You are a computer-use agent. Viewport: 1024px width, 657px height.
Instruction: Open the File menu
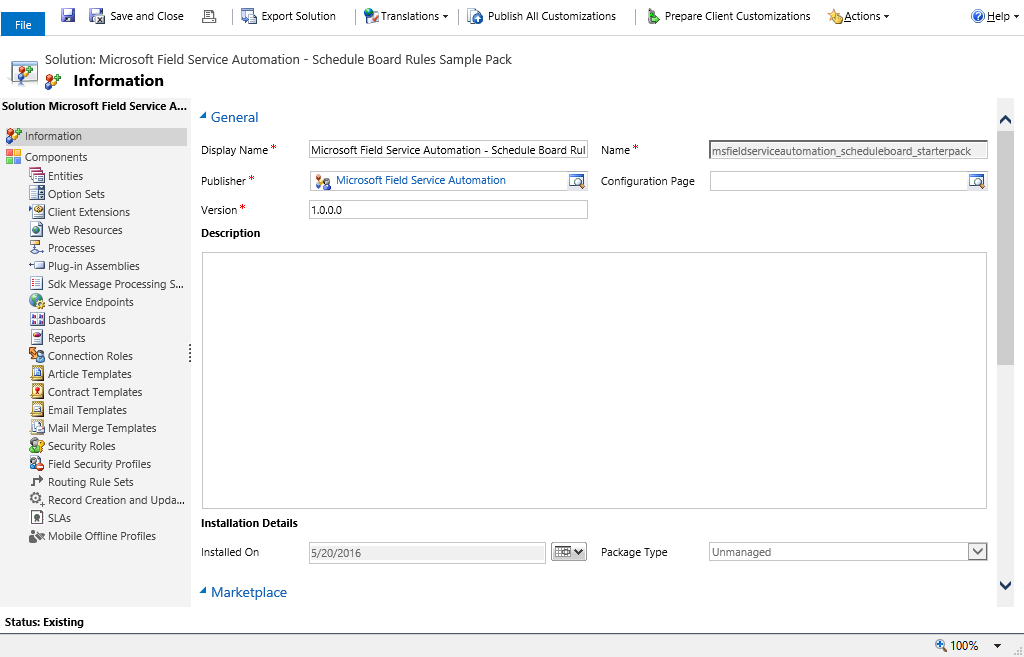click(x=23, y=24)
